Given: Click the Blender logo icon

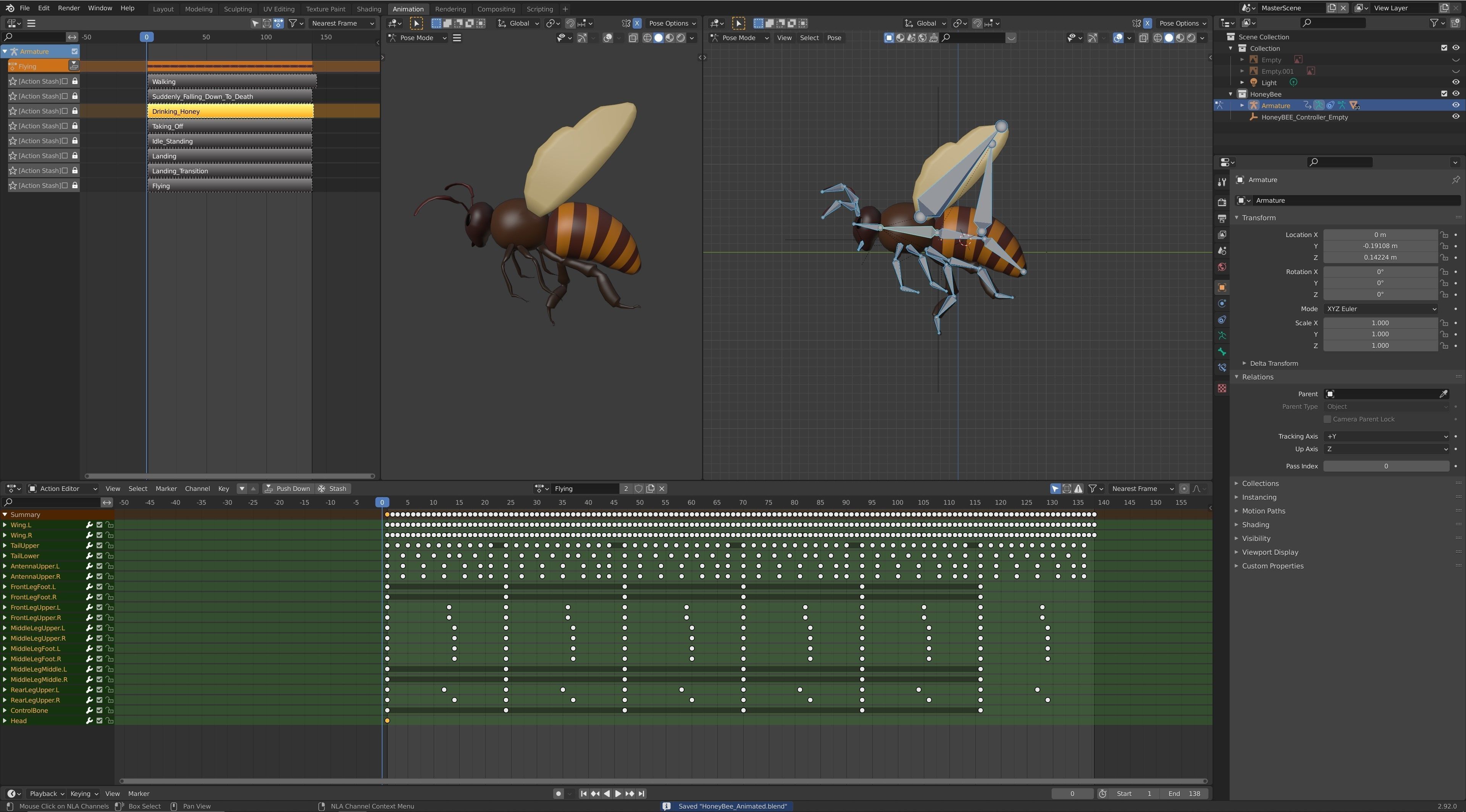Looking at the screenshot, I should point(10,8).
